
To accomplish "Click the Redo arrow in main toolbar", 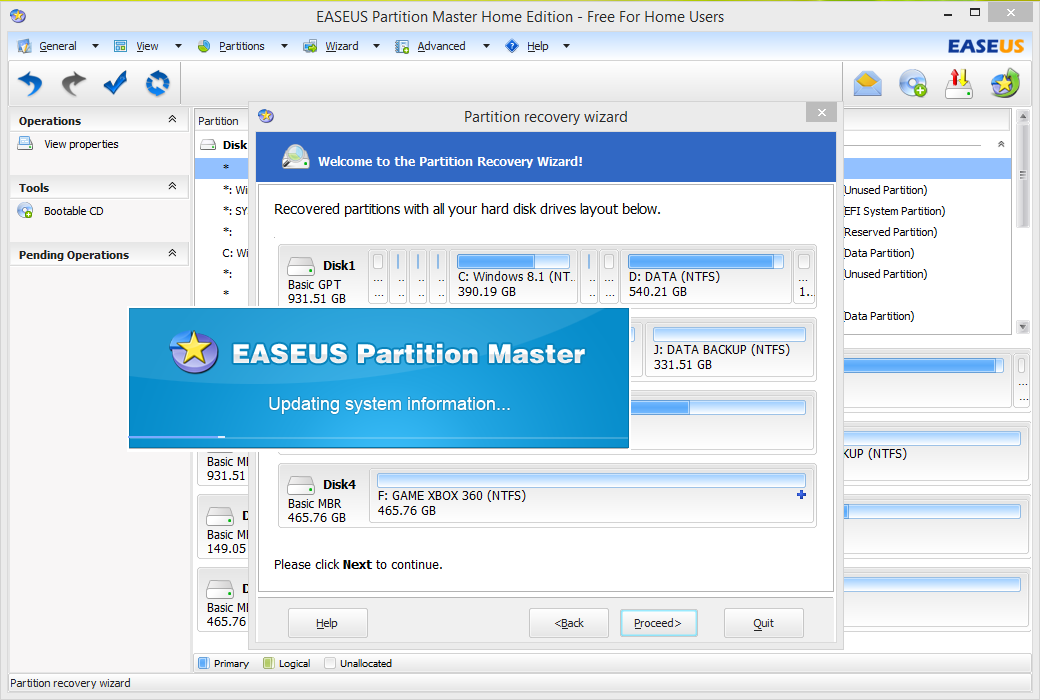I will tap(74, 84).
